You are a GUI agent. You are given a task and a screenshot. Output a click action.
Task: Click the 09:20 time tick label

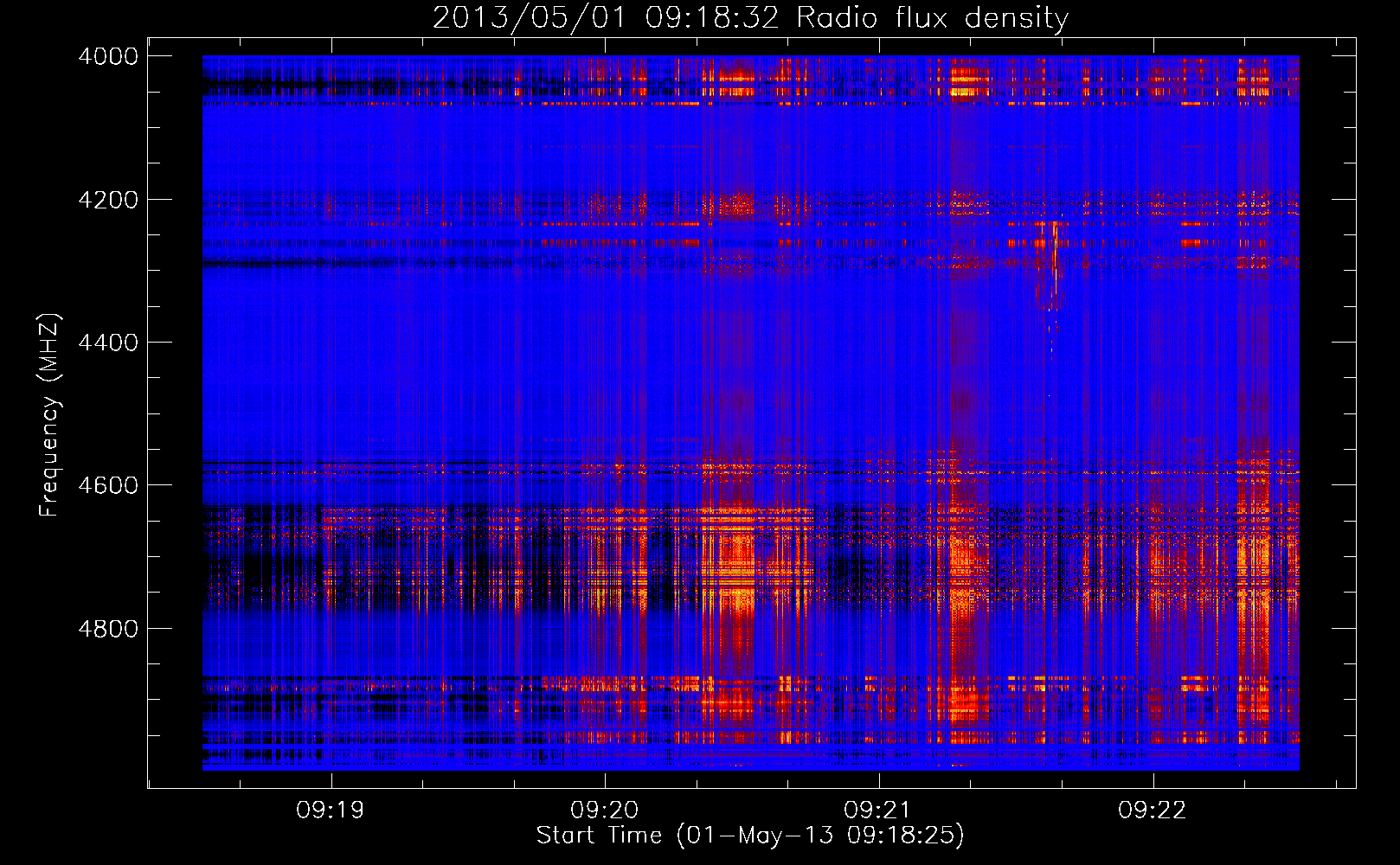click(604, 811)
